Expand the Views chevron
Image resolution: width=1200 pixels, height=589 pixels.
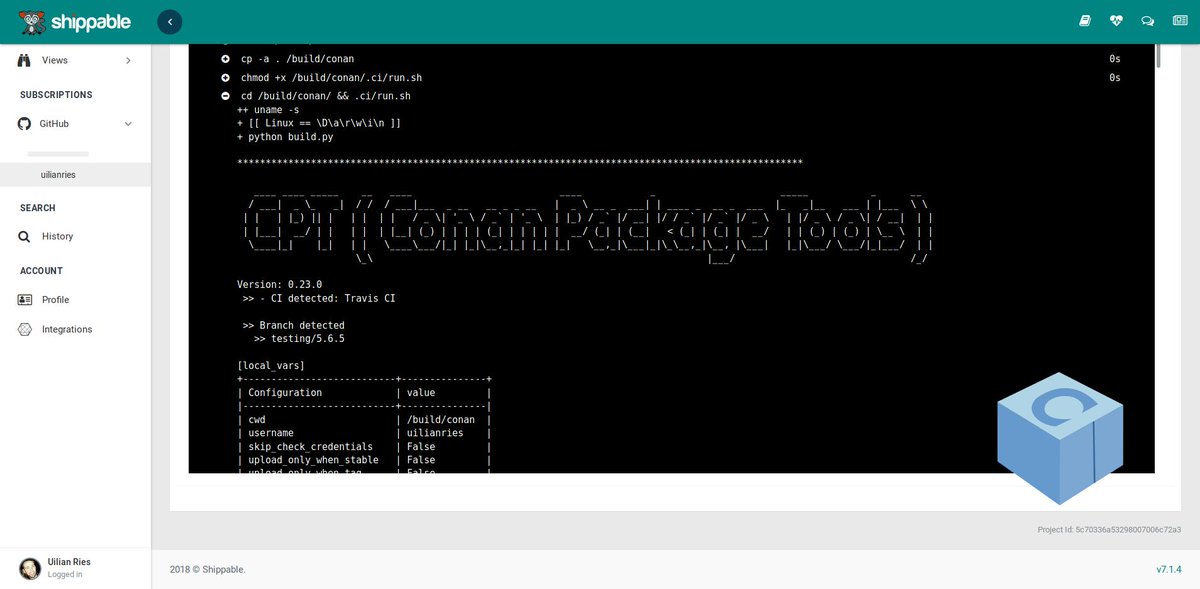click(x=128, y=61)
